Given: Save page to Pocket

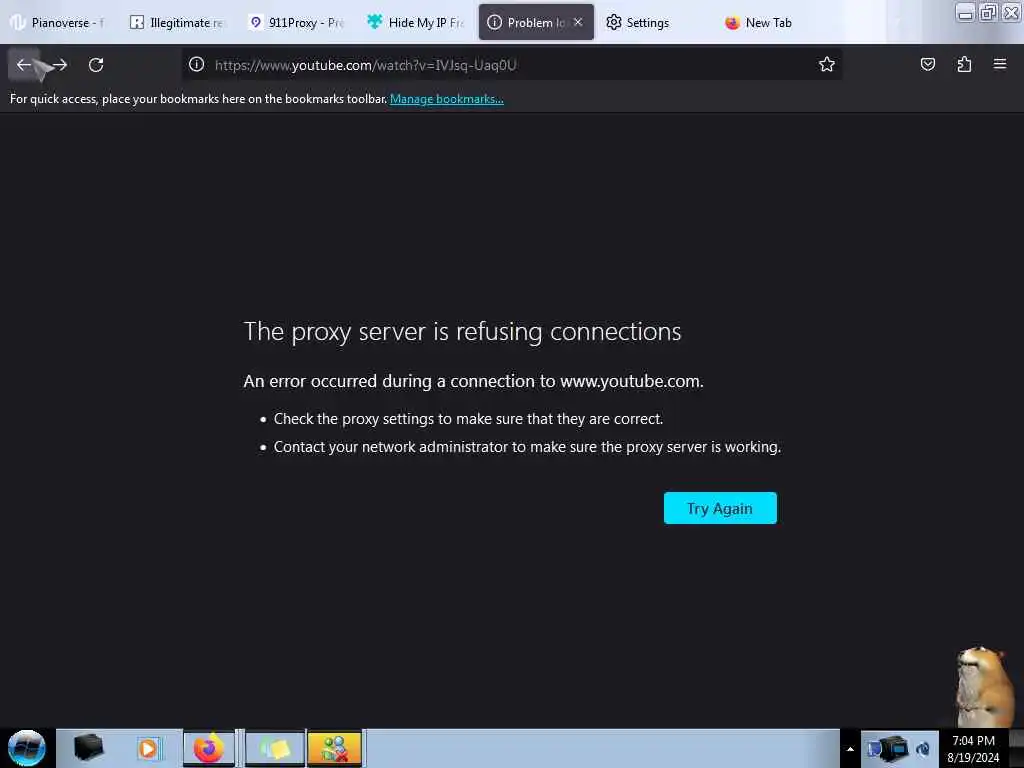Looking at the screenshot, I should [927, 64].
